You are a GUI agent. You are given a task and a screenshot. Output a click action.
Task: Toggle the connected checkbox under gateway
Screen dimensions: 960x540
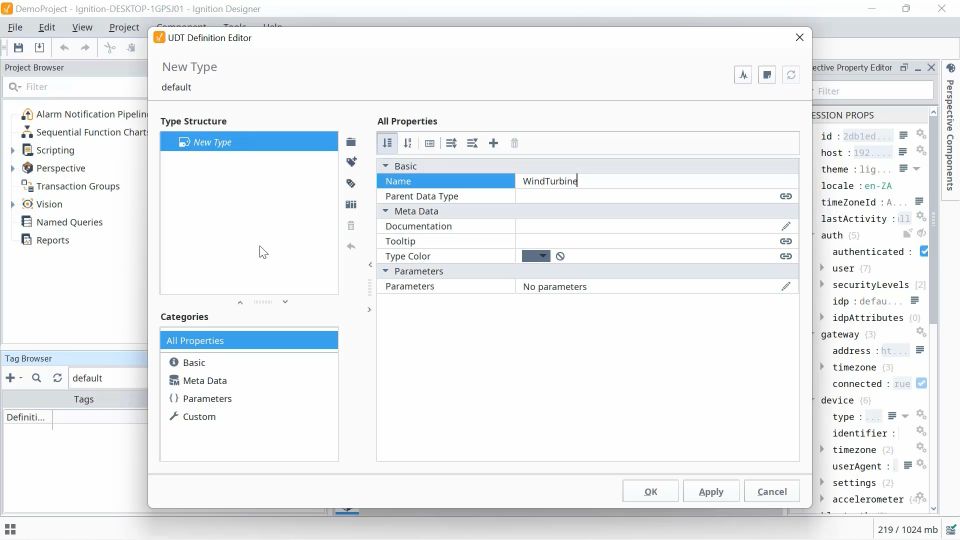tap(921, 383)
